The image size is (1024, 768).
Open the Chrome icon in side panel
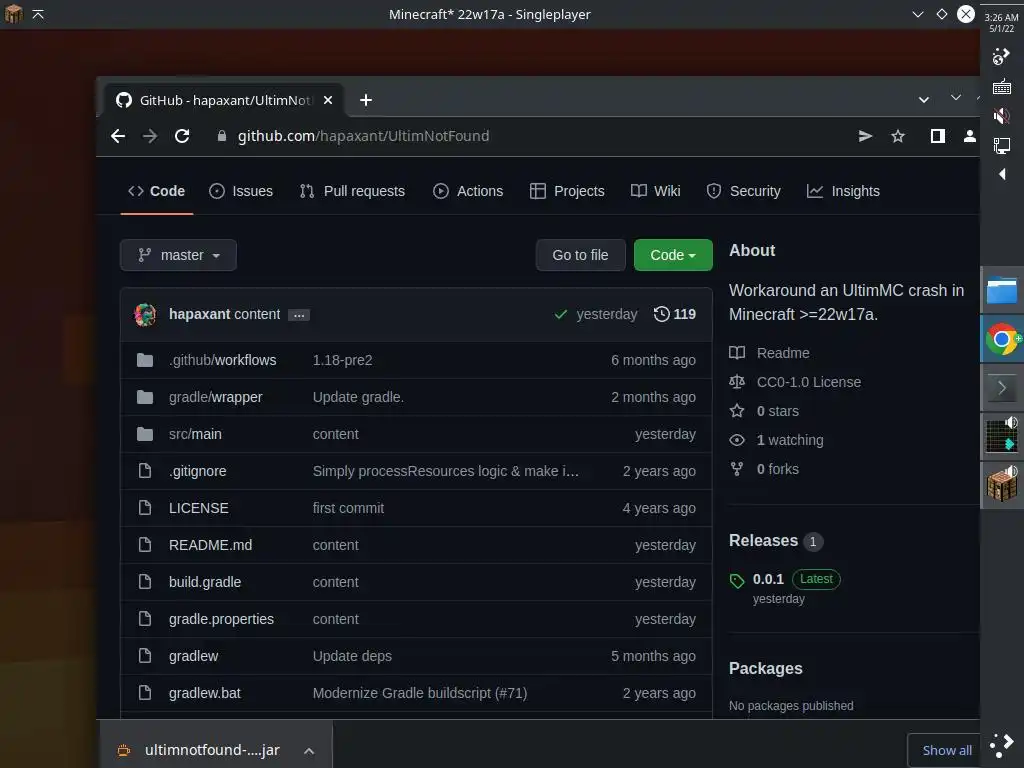1002,339
